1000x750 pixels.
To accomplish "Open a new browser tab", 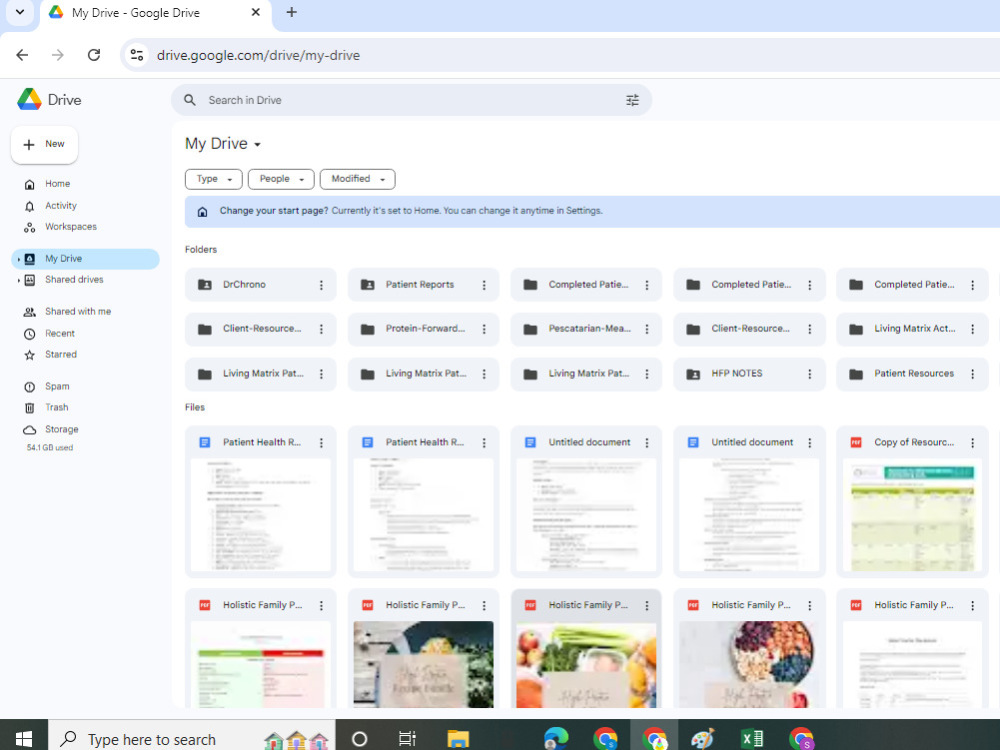I will (291, 12).
